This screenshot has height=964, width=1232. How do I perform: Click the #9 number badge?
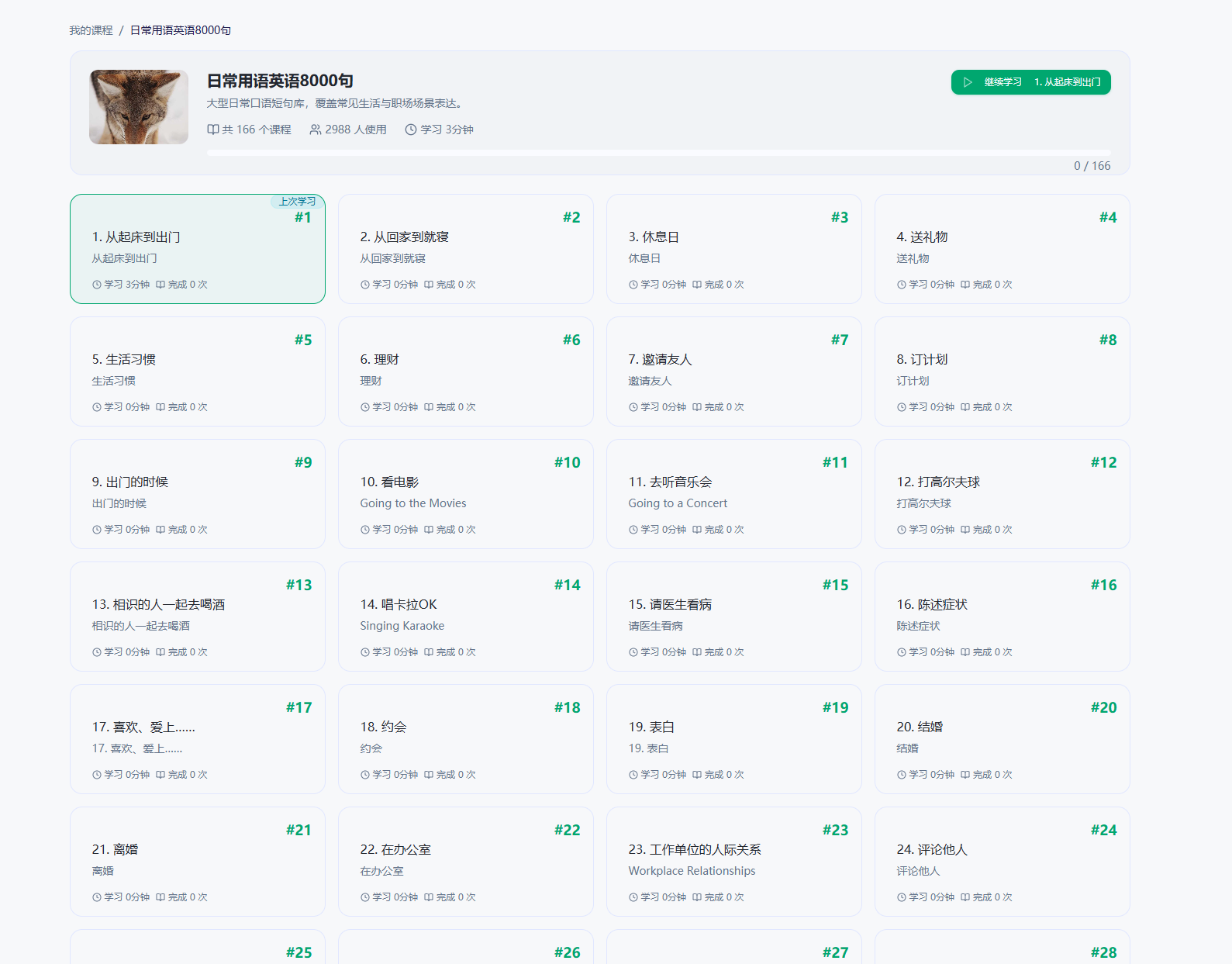coord(303,462)
